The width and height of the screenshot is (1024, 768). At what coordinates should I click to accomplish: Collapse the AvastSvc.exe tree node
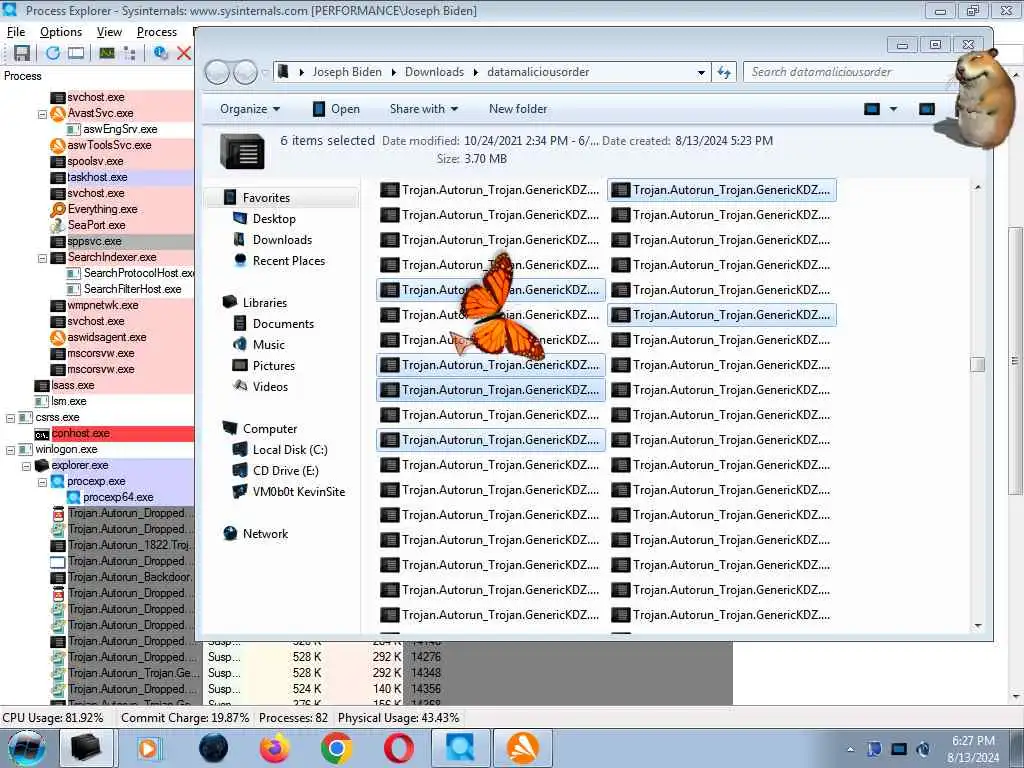point(42,114)
